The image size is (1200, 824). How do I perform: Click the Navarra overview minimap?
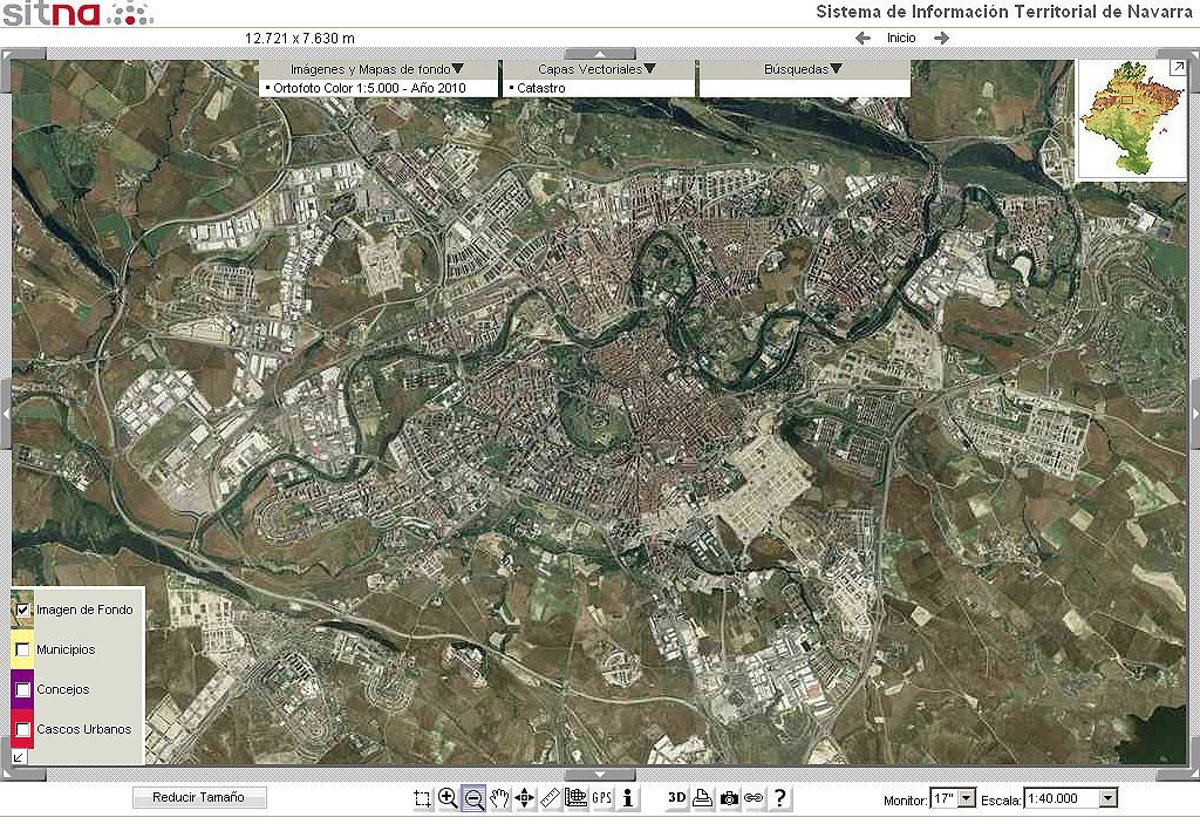pos(1128,122)
